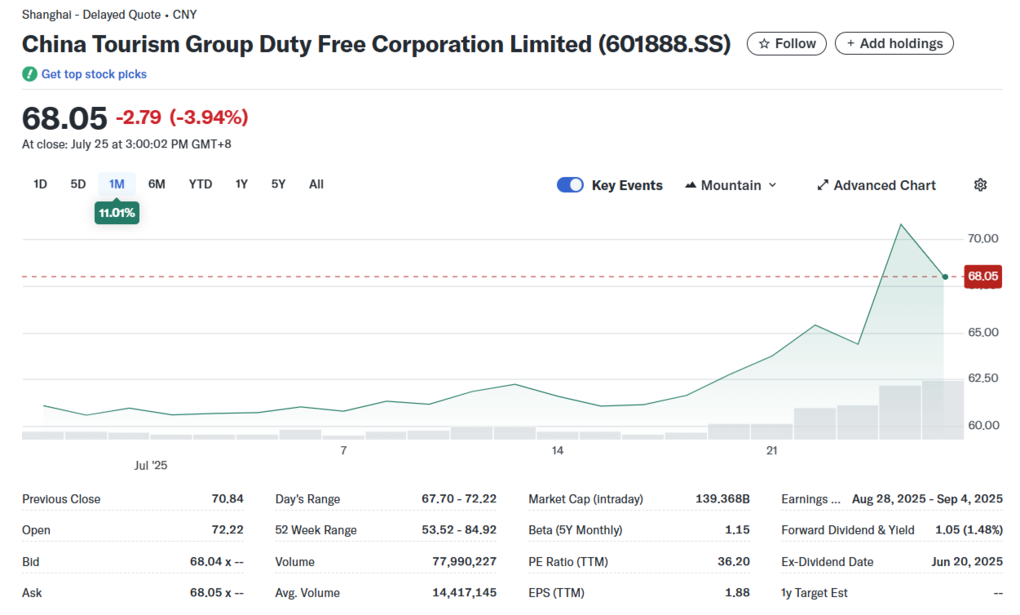Expand the Mountain chart style dropdown
1020x615 pixels.
click(x=731, y=185)
